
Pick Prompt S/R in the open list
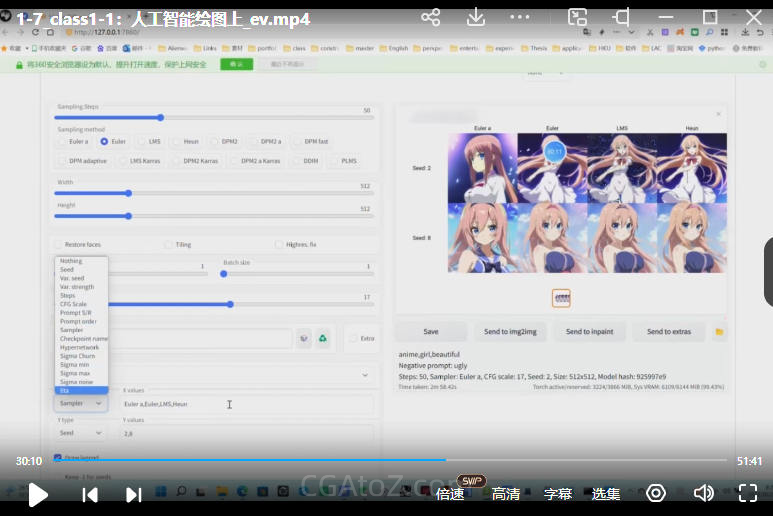(76, 313)
